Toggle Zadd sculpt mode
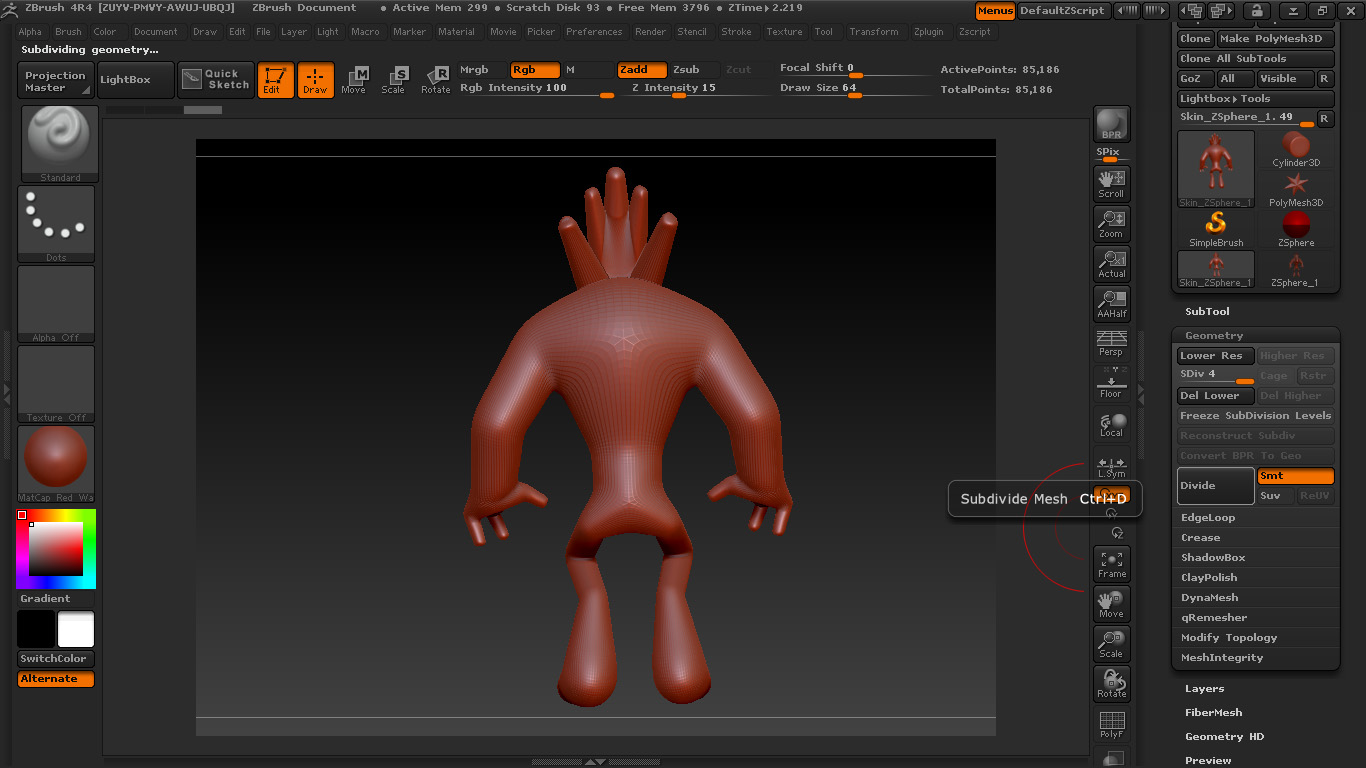The width and height of the screenshot is (1366, 768). click(642, 70)
